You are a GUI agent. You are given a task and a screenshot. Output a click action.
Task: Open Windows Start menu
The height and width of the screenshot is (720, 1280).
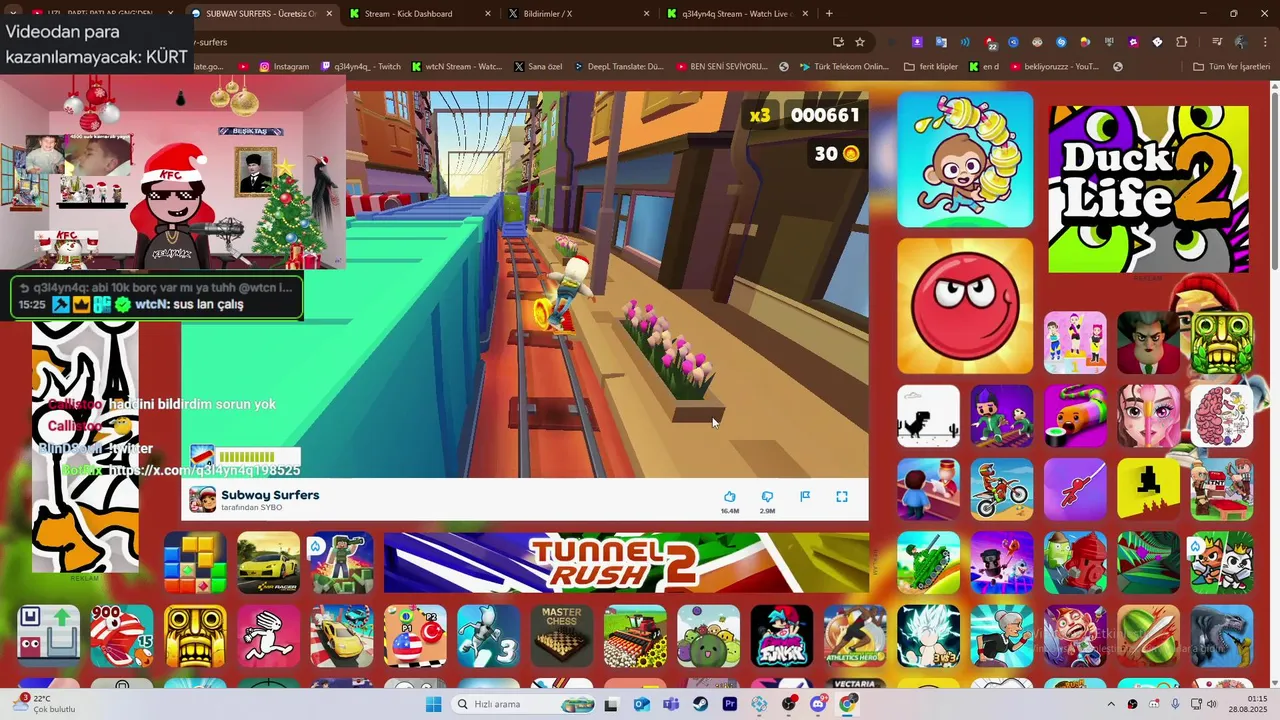coord(433,704)
